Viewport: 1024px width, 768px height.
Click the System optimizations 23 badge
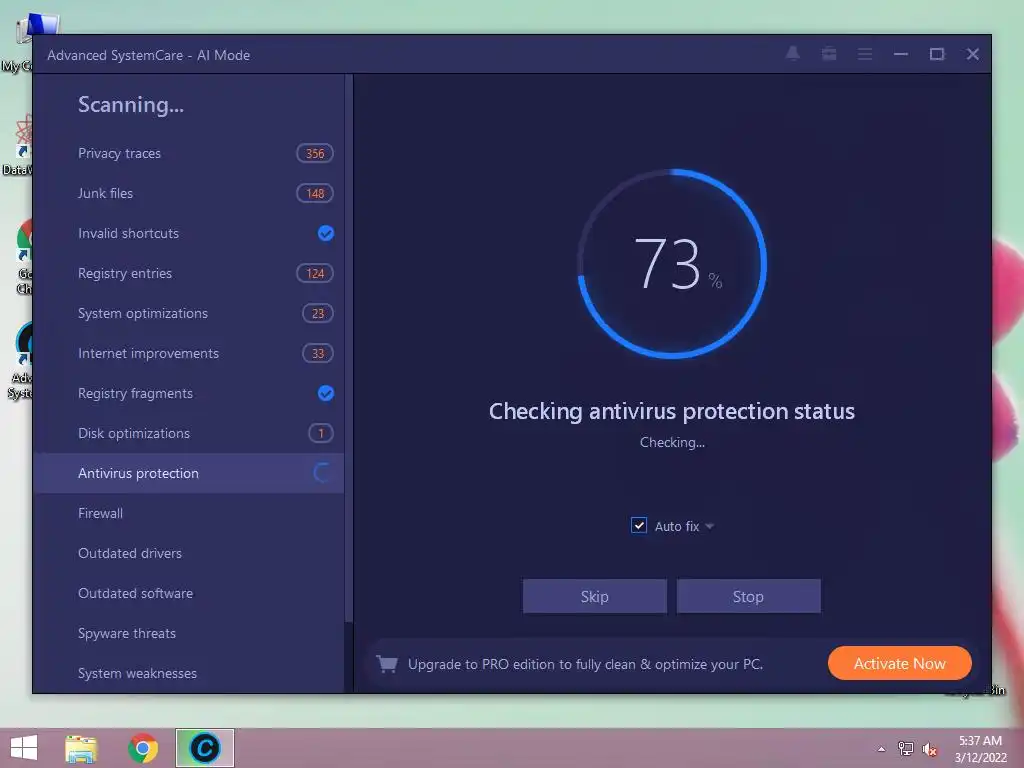coord(317,313)
